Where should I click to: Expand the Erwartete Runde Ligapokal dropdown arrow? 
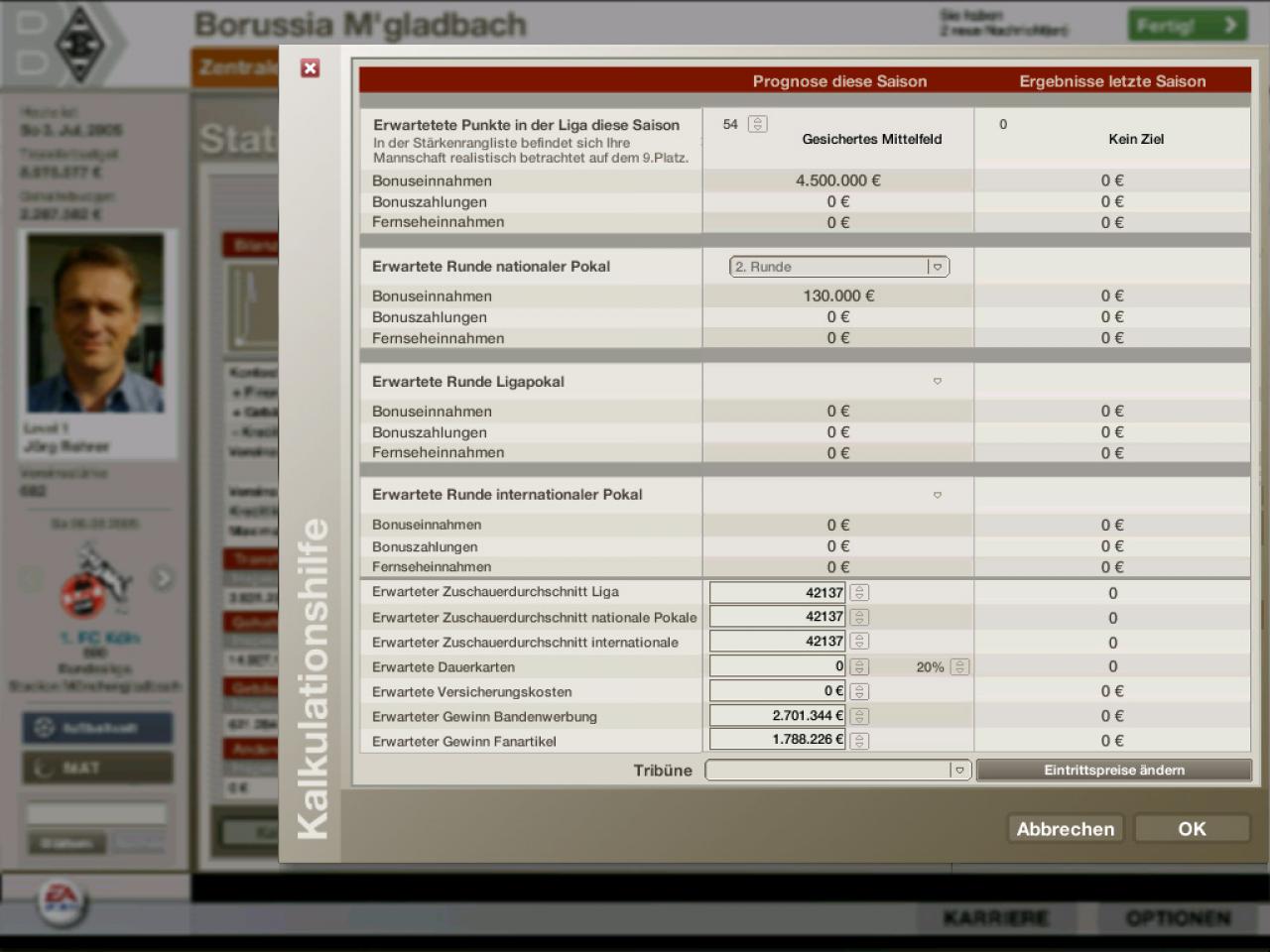(937, 381)
